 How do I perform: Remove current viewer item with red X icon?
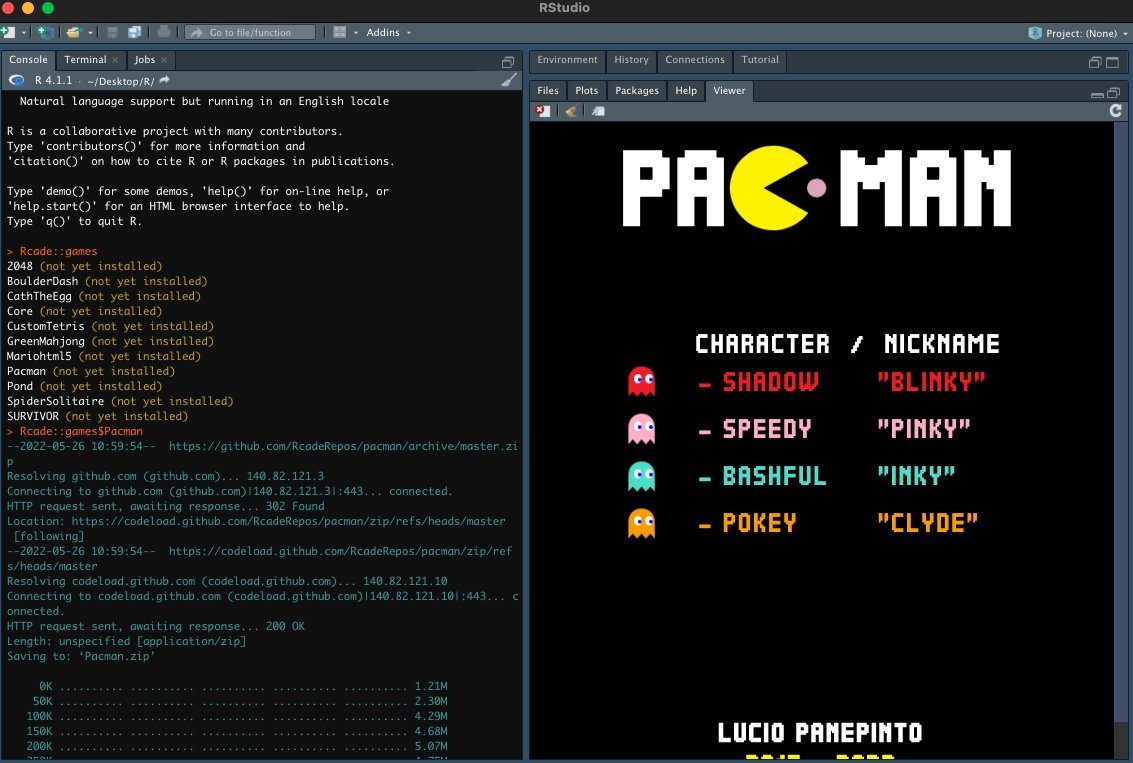click(543, 111)
